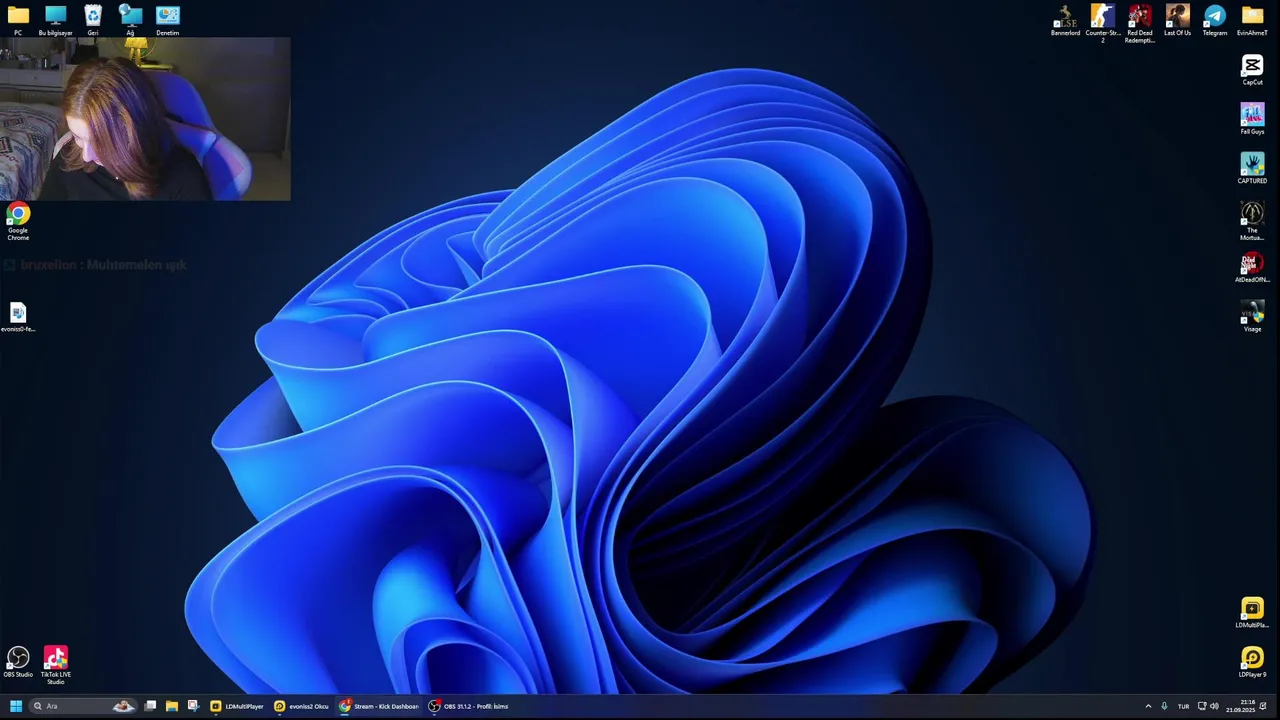Open the evoniss file on desktop
This screenshot has width=1280, height=720.
tap(18, 318)
